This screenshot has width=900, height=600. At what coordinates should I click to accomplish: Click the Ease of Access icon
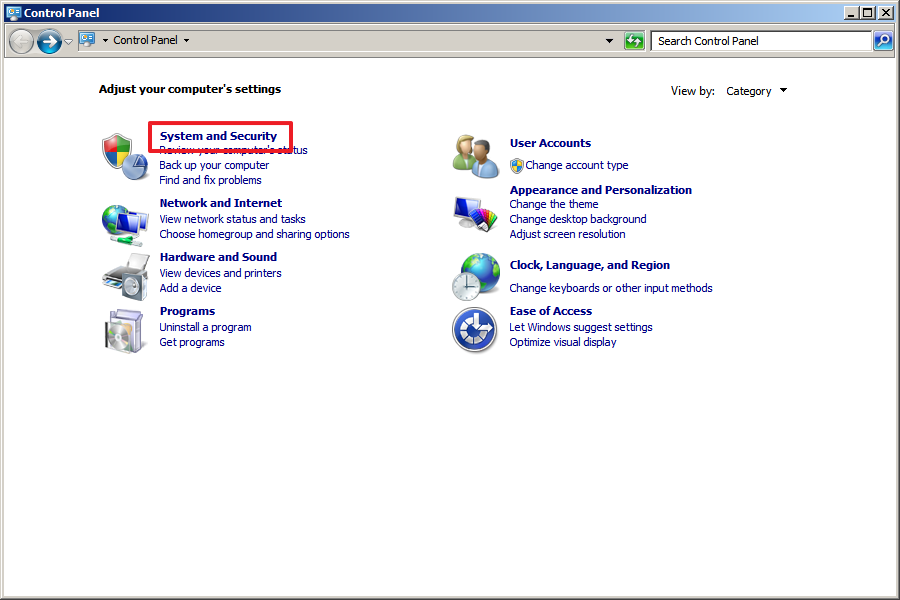tap(475, 330)
